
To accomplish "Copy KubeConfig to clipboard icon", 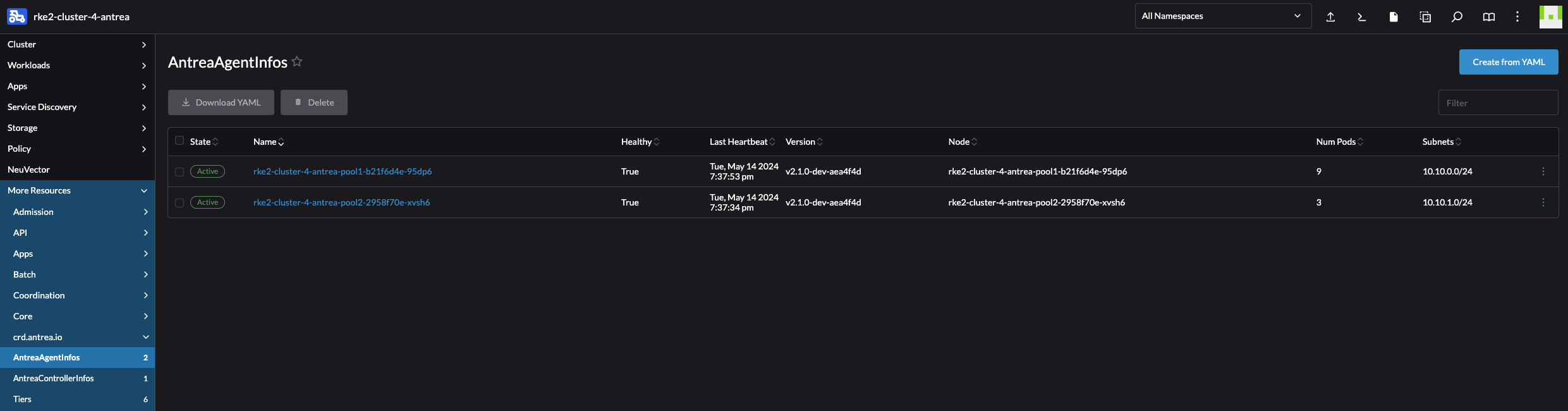I will click(x=1425, y=17).
